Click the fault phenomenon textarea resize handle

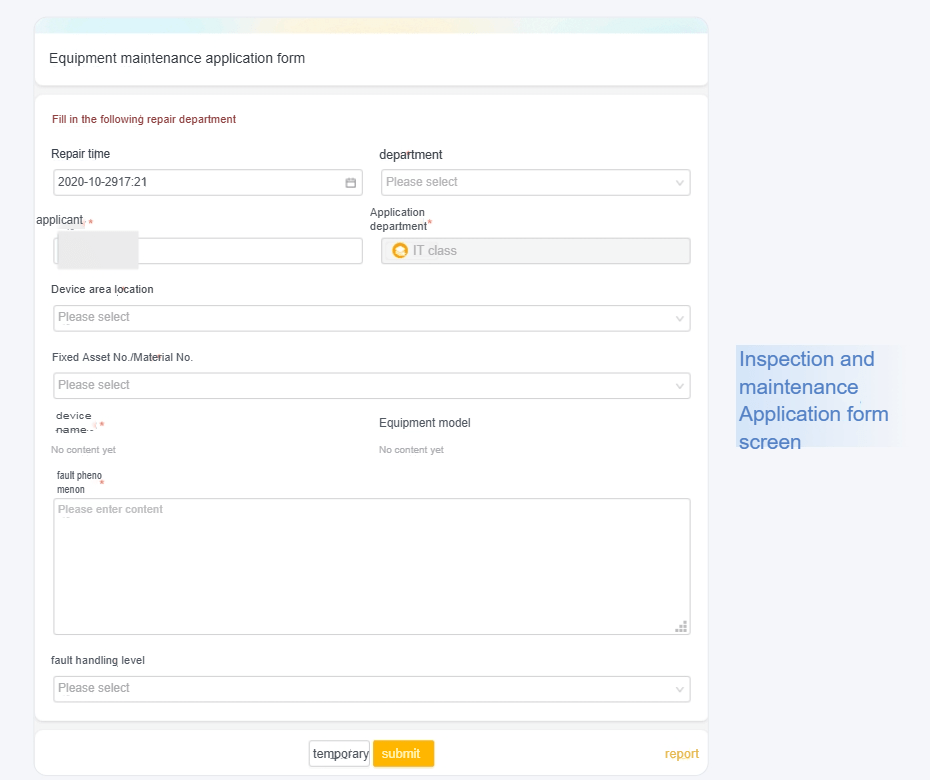(x=681, y=626)
